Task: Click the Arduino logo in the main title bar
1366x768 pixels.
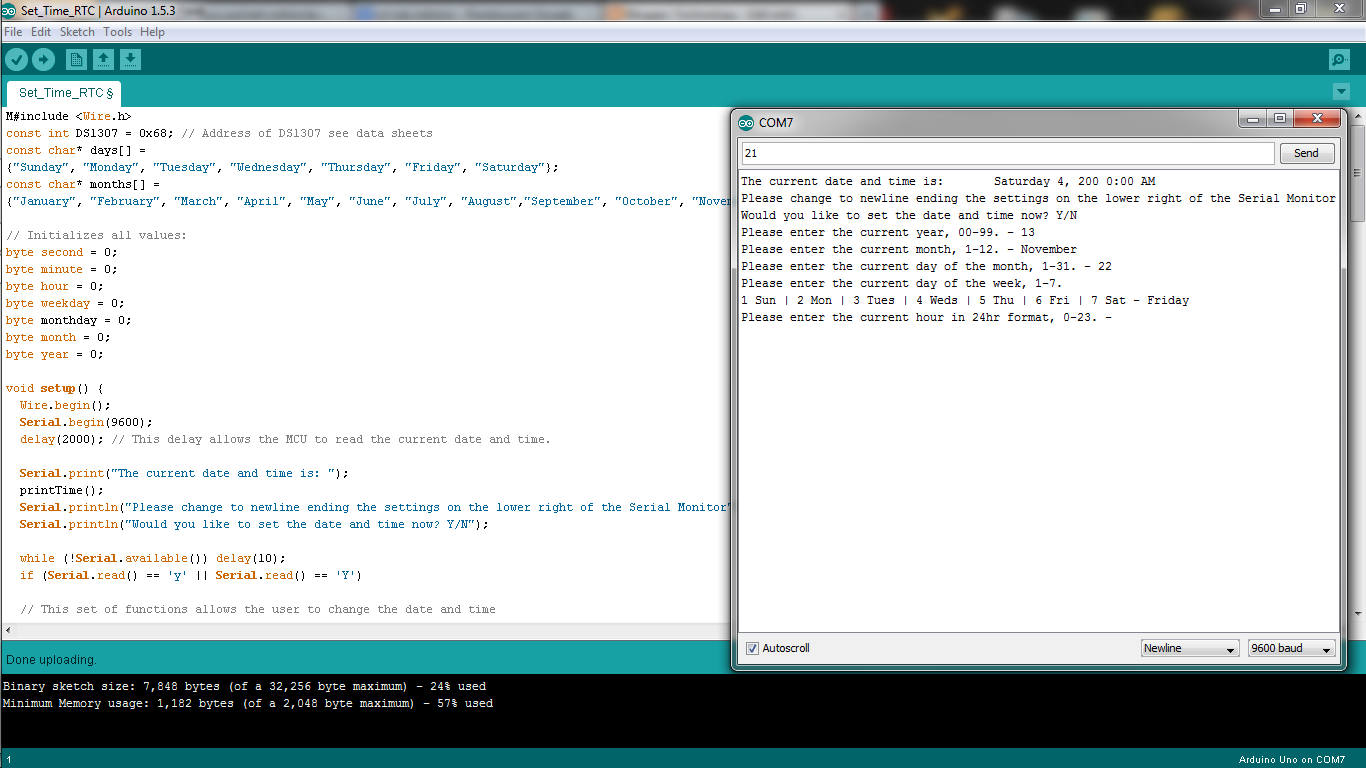Action: [x=9, y=9]
